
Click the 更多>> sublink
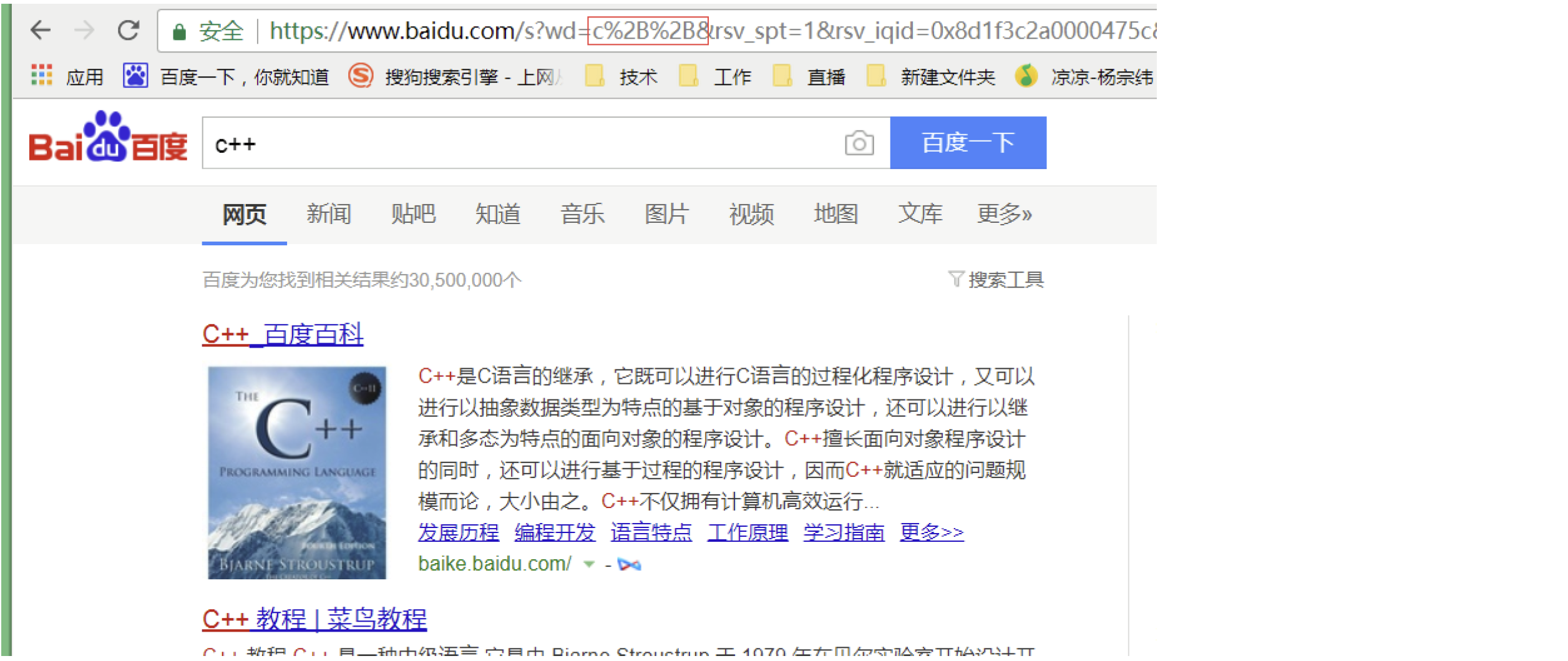click(933, 534)
